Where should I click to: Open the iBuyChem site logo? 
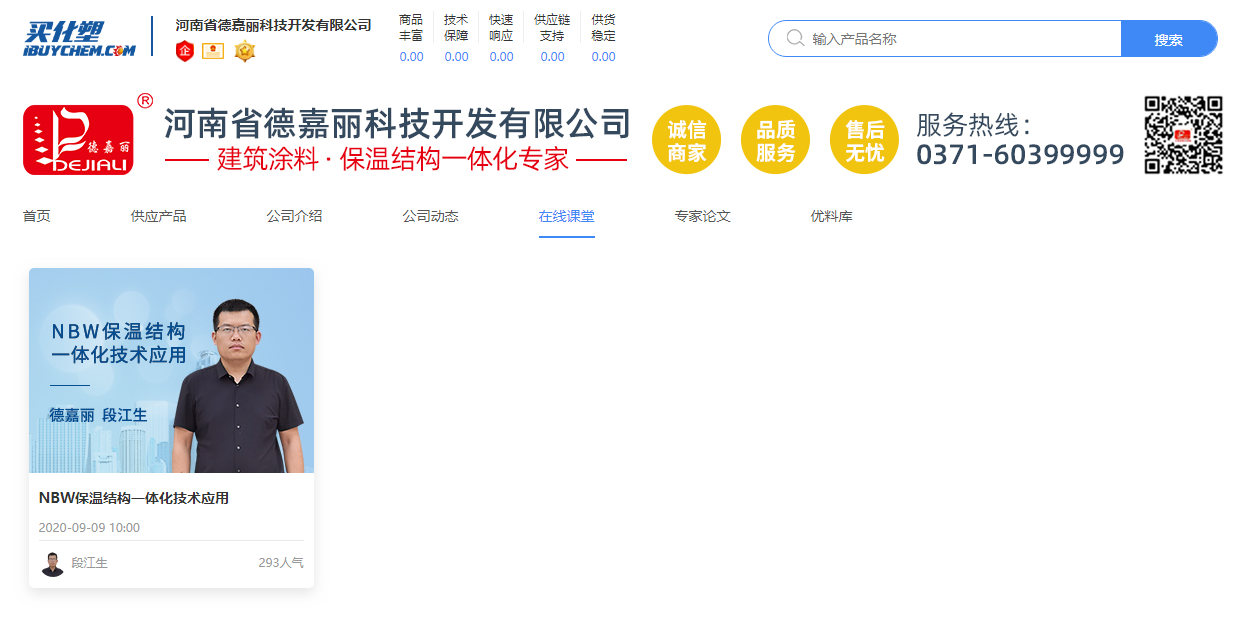pos(80,39)
